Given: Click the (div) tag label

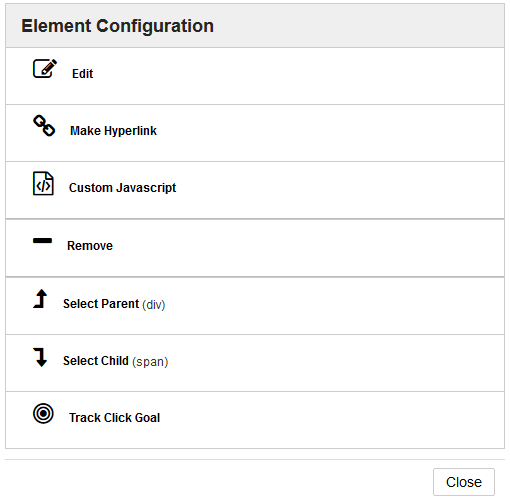Looking at the screenshot, I should (154, 305).
